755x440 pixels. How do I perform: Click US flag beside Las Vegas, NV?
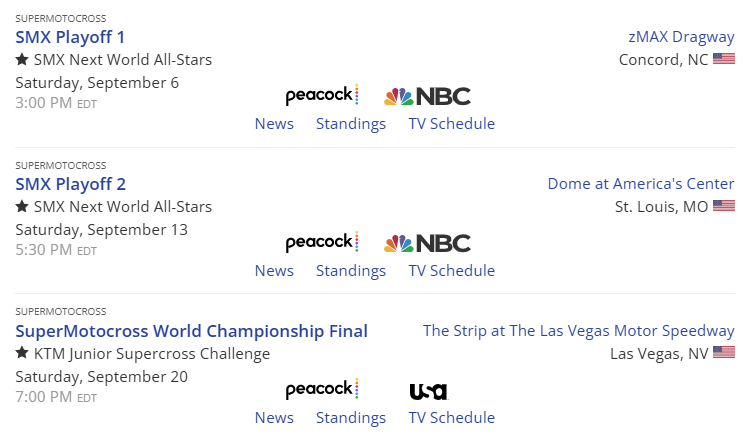tap(724, 353)
